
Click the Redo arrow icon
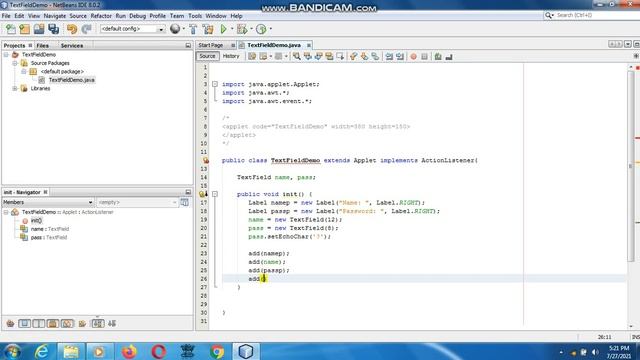tap(86, 29)
